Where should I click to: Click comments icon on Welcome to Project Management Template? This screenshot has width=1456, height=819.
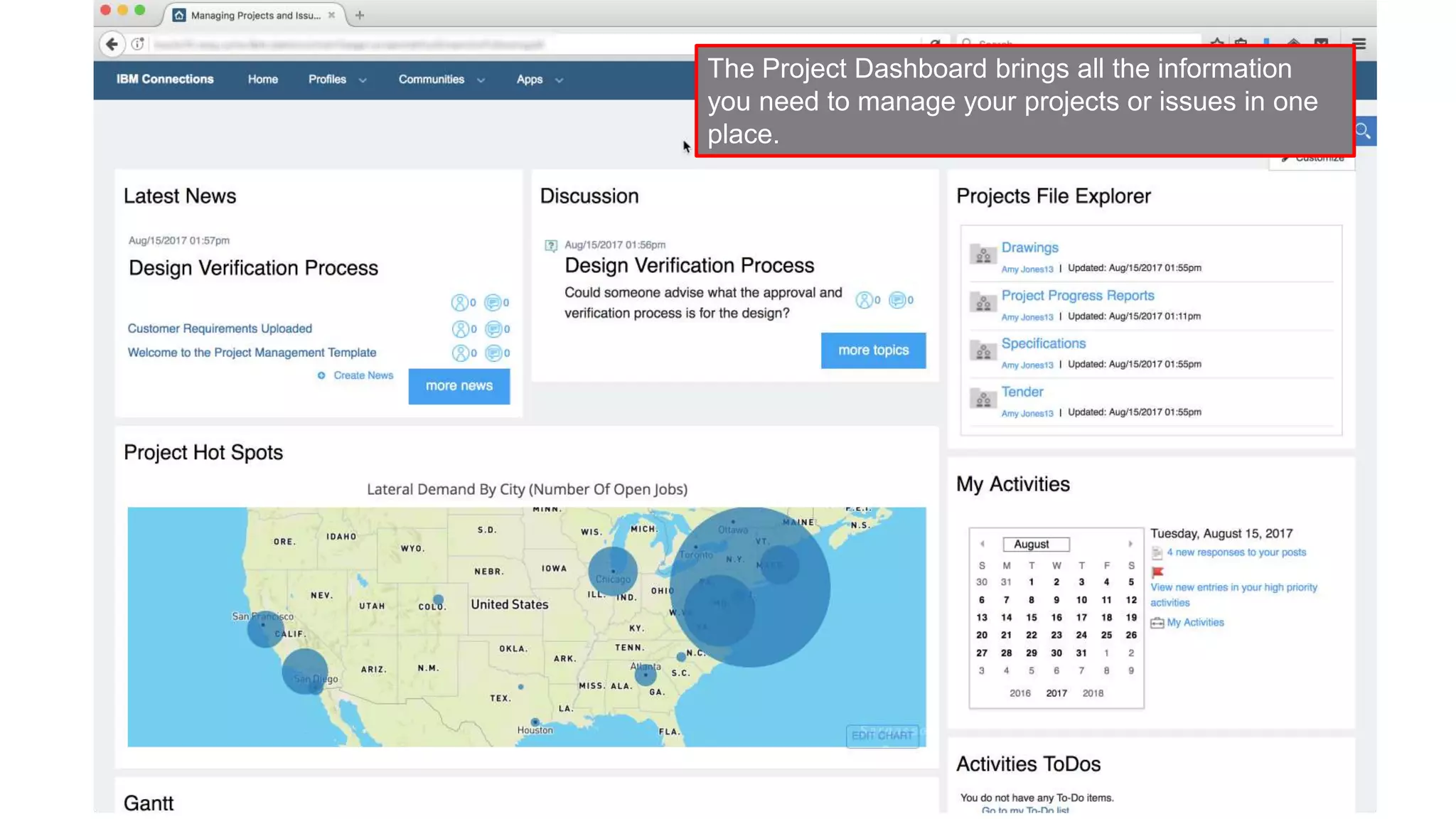pos(493,353)
